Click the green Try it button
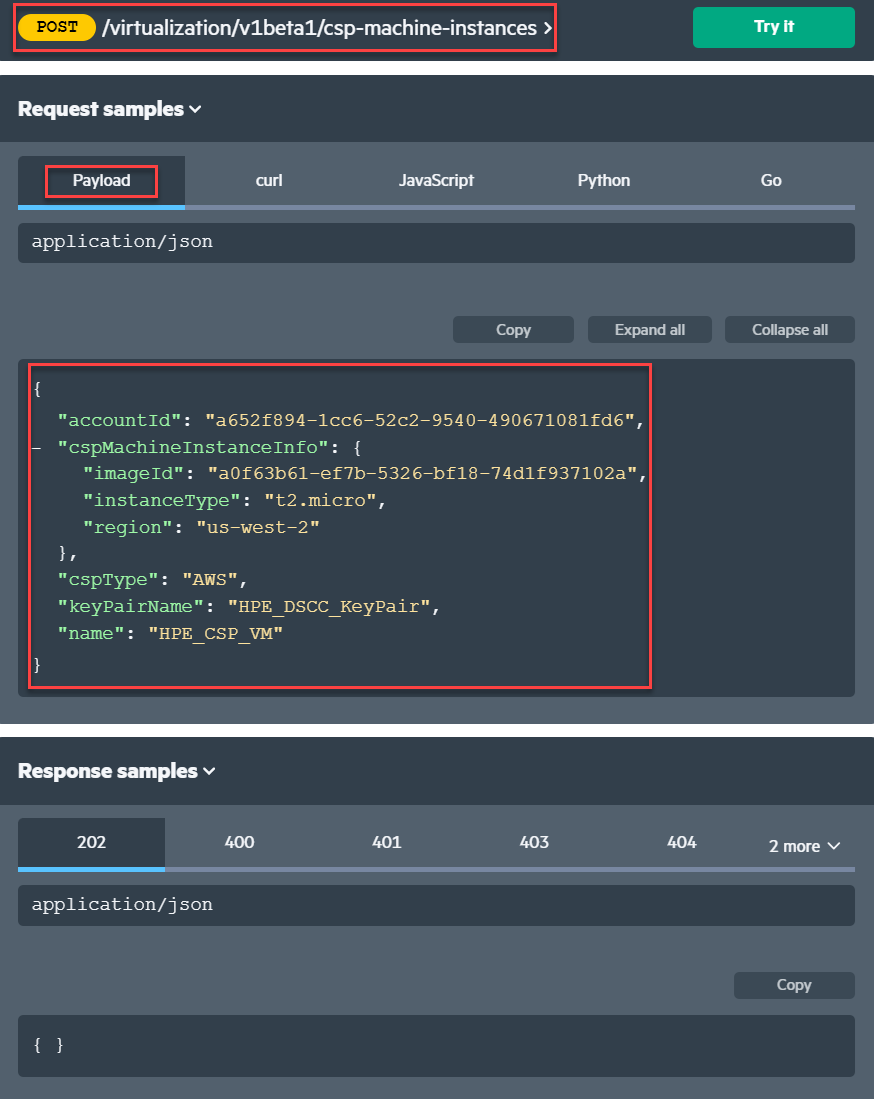The image size is (874, 1099). click(x=773, y=27)
